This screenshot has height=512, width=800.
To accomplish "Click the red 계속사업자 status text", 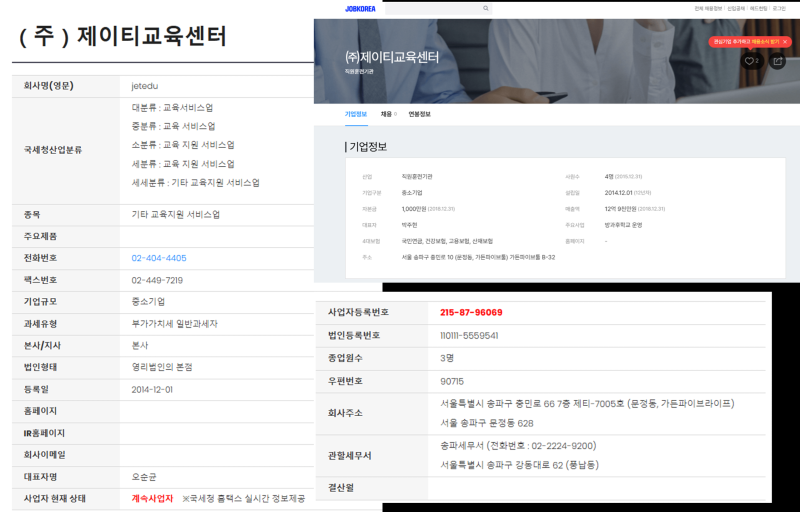I will (x=152, y=498).
